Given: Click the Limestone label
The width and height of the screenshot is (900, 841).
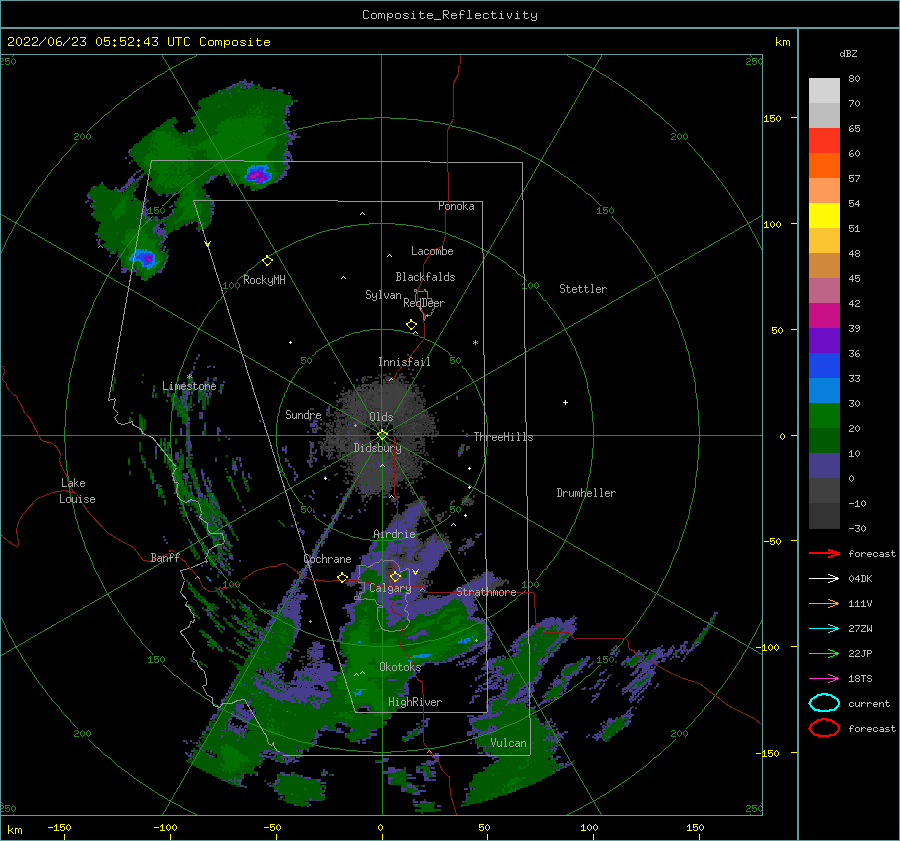Looking at the screenshot, I should pyautogui.click(x=189, y=386).
